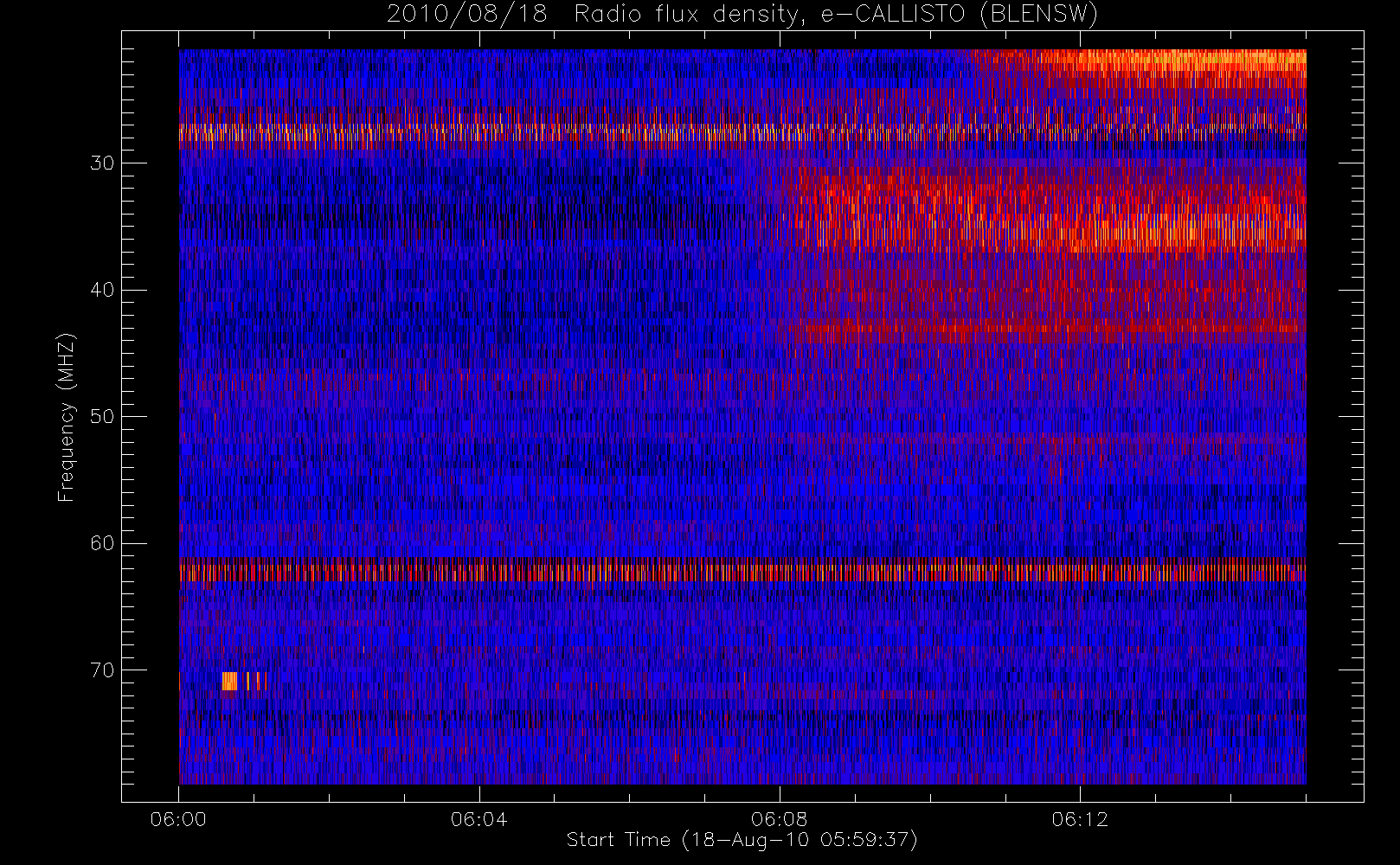Click the 06:00 time tick label
The image size is (1400, 865).
(178, 819)
